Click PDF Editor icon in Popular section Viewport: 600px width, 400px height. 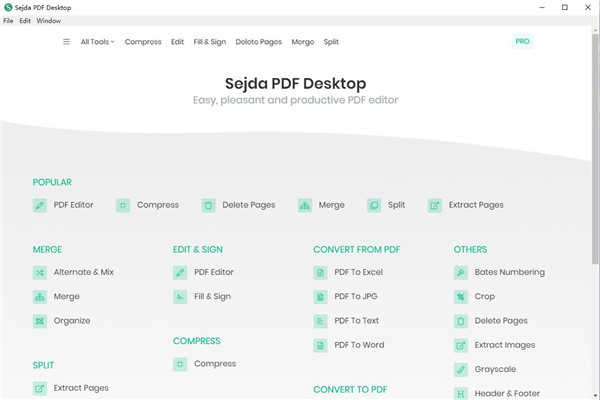point(40,206)
